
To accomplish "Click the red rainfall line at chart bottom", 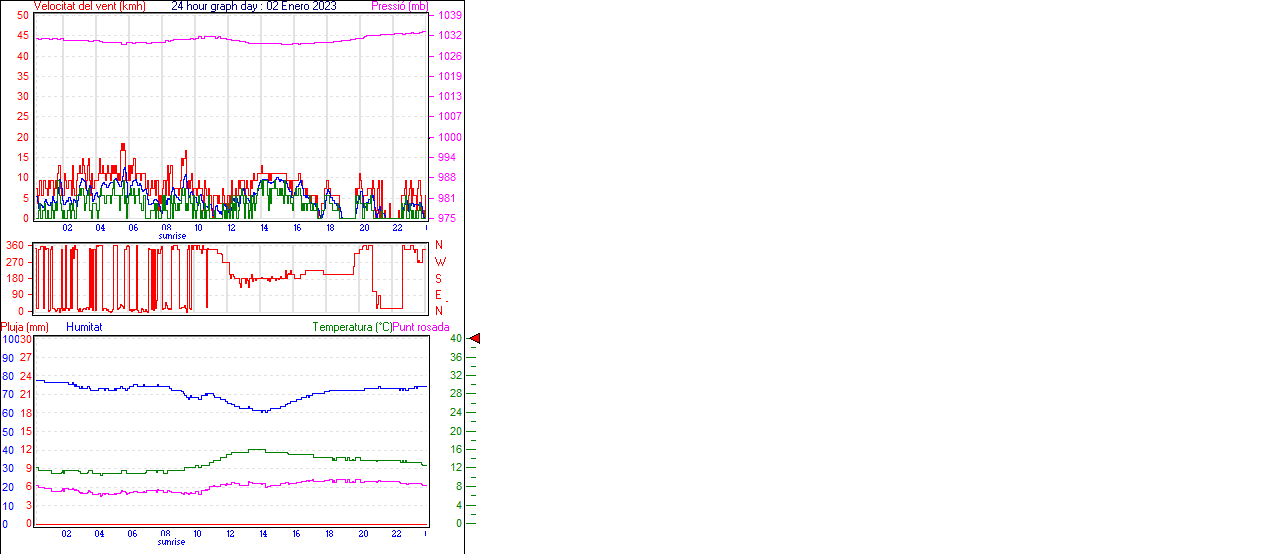I will [x=230, y=523].
